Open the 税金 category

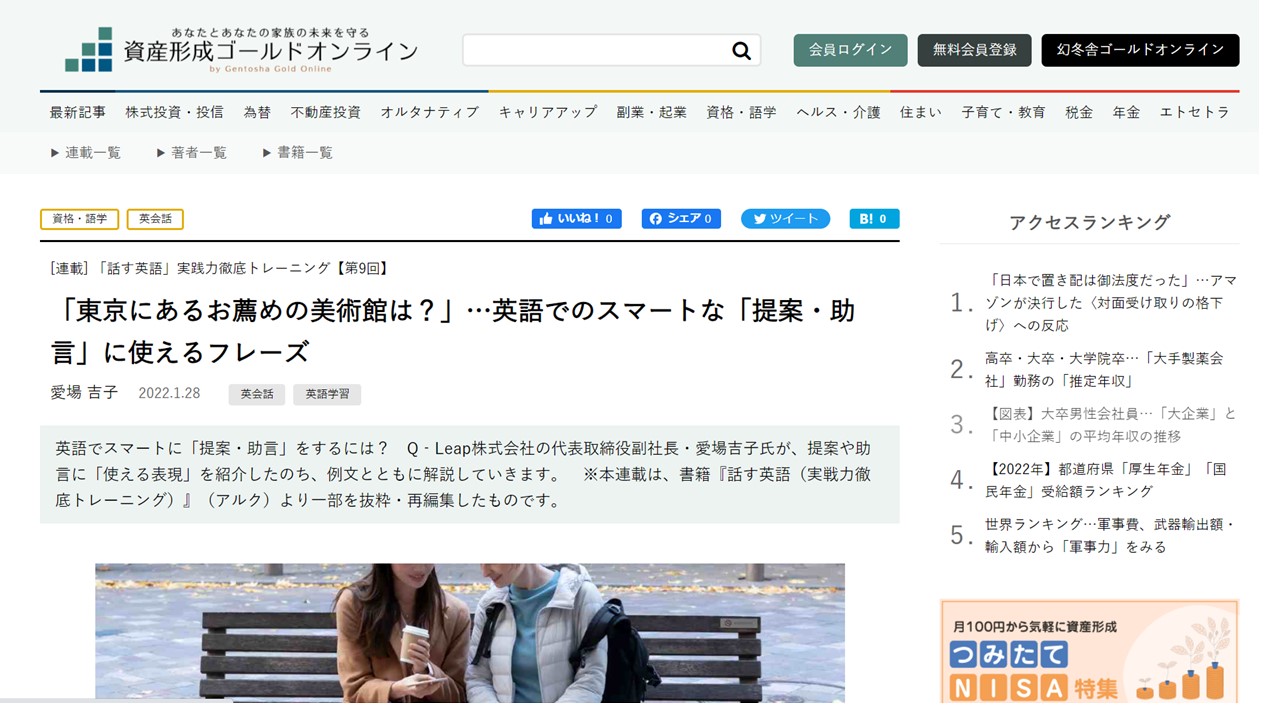coord(1079,112)
